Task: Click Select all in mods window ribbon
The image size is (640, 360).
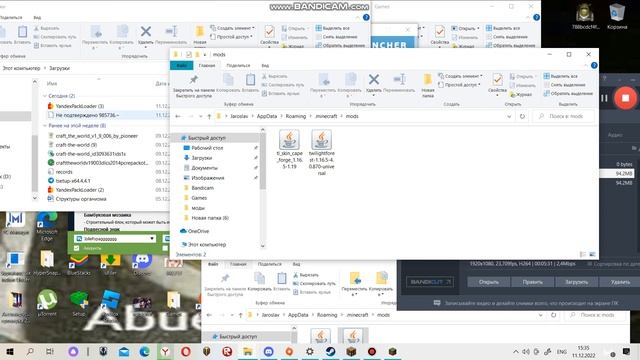Action: pos(560,76)
